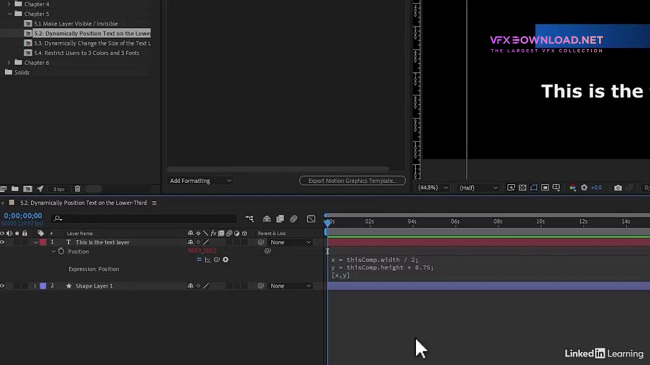This screenshot has height=365, width=650.
Task: Toggle shy switch on Shape Layer 1
Action: point(190,286)
